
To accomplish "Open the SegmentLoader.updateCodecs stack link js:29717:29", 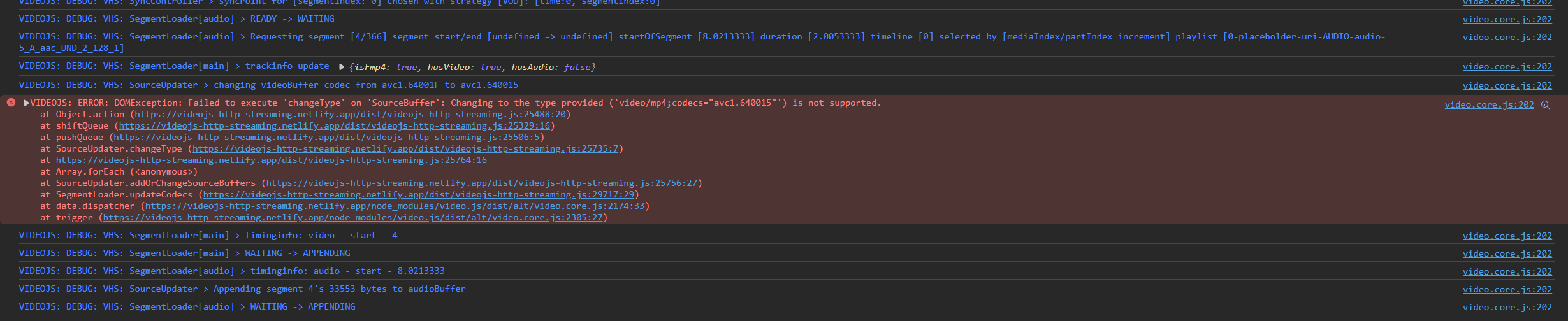I will [419, 195].
